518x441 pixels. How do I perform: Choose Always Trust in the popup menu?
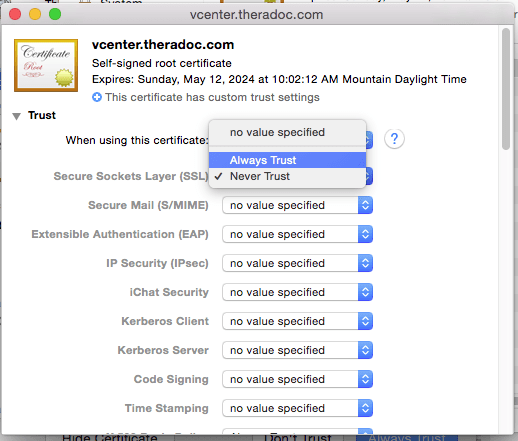[287, 160]
